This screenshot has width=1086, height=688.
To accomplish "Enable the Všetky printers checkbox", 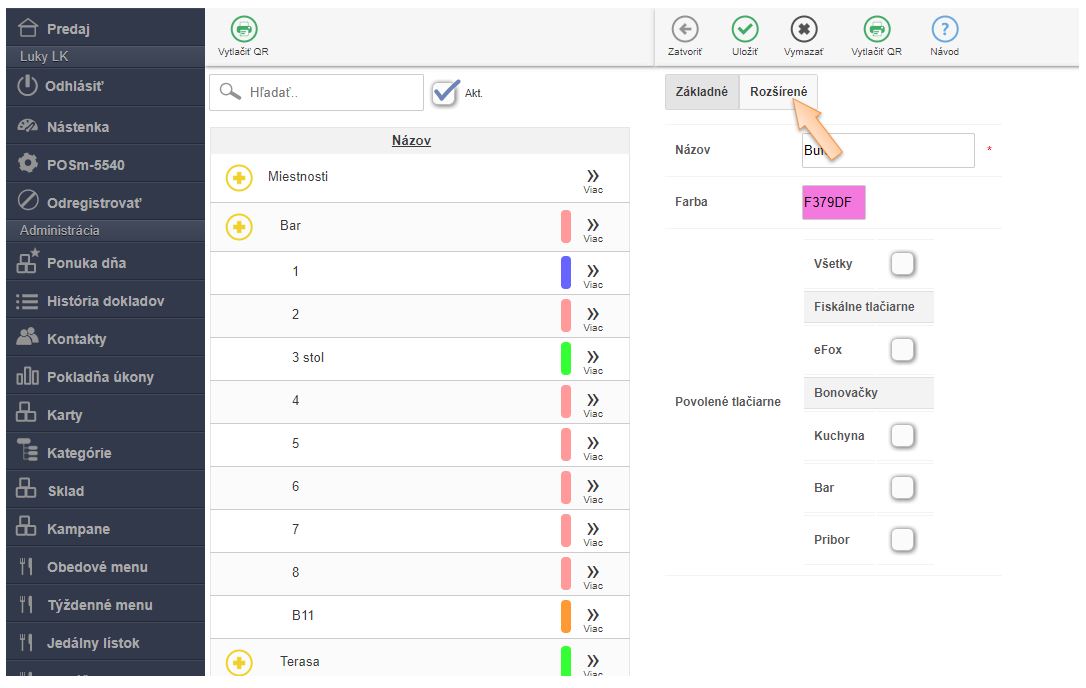I will [x=902, y=264].
